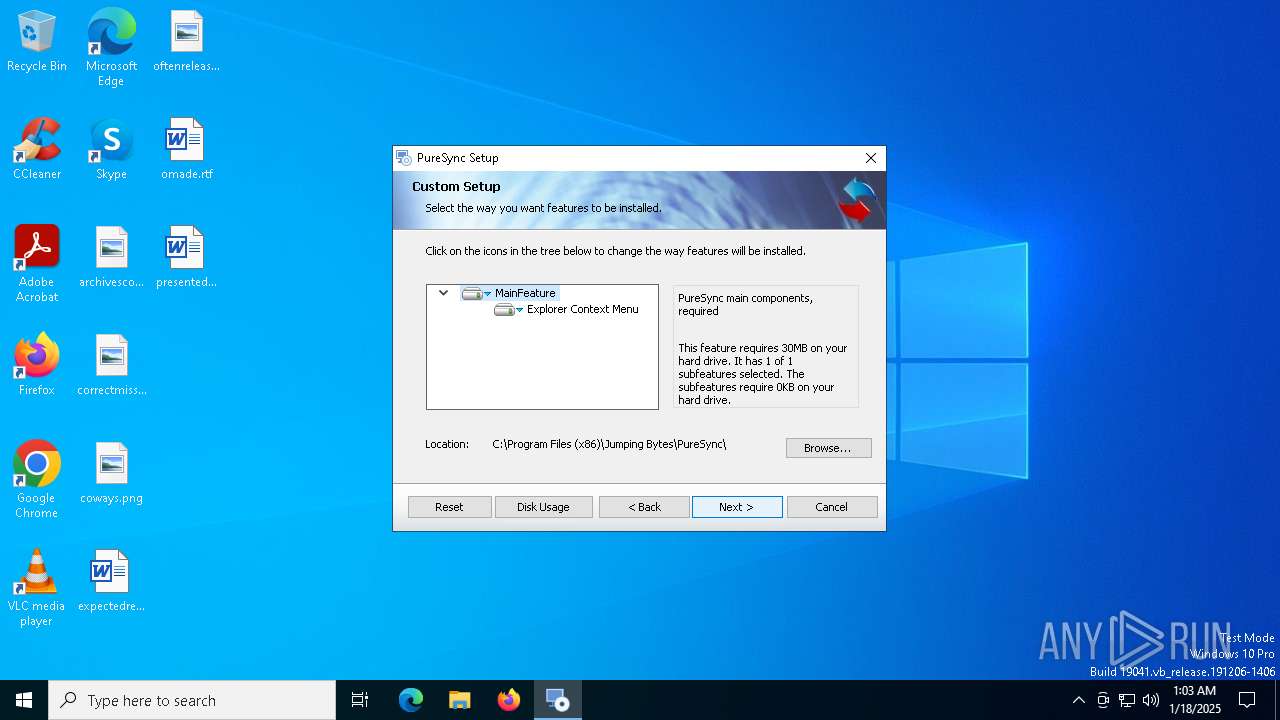
Task: Click the installer taskbar icon
Action: tap(557, 700)
